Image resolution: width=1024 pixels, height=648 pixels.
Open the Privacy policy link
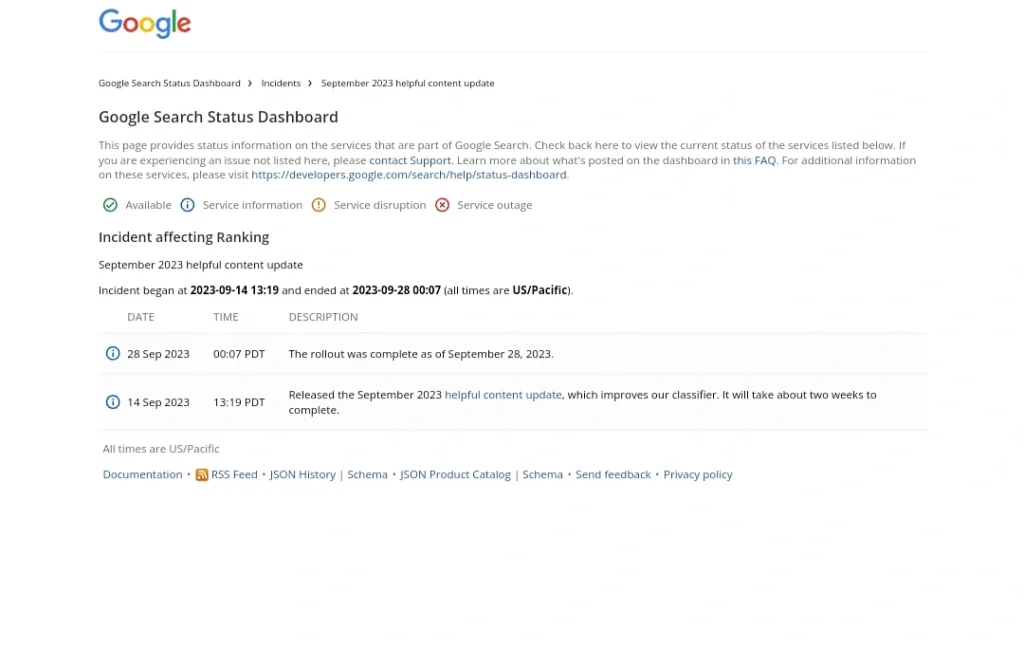click(x=697, y=474)
